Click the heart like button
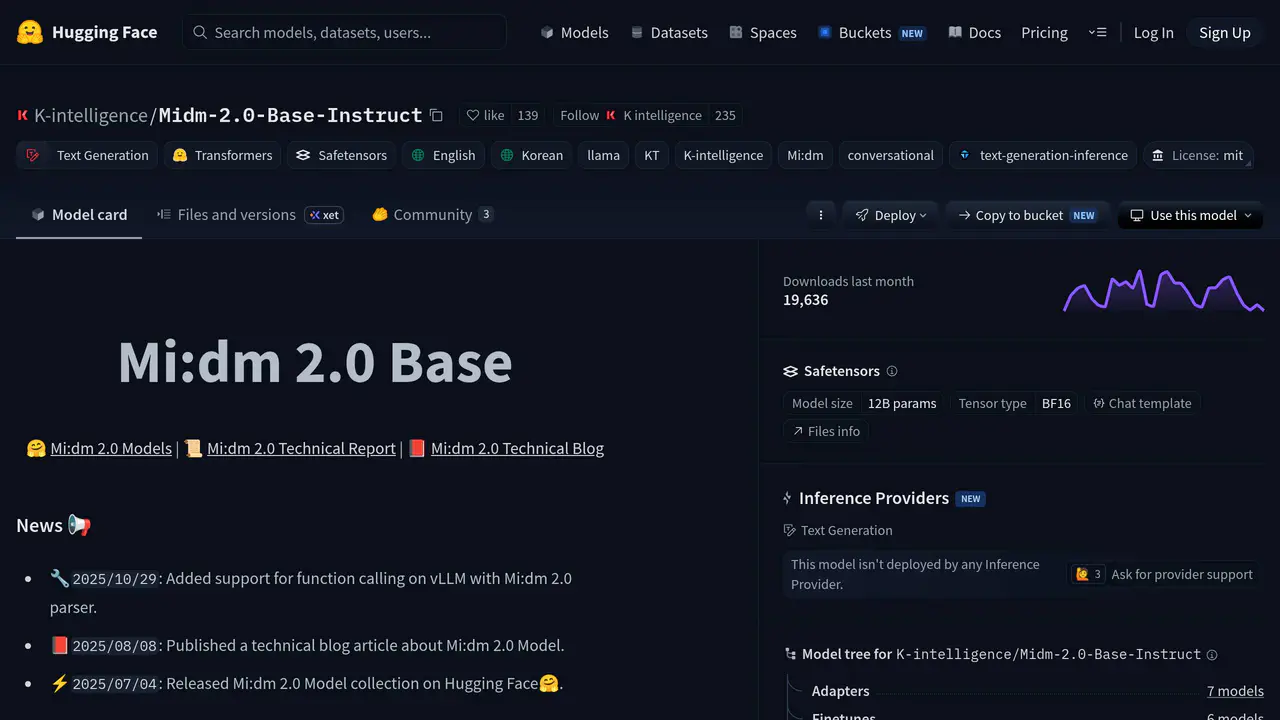The height and width of the screenshot is (720, 1280). point(486,115)
